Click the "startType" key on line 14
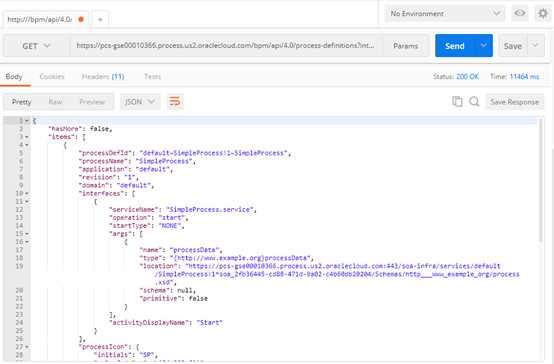554x364 pixels. pyautogui.click(x=130, y=225)
